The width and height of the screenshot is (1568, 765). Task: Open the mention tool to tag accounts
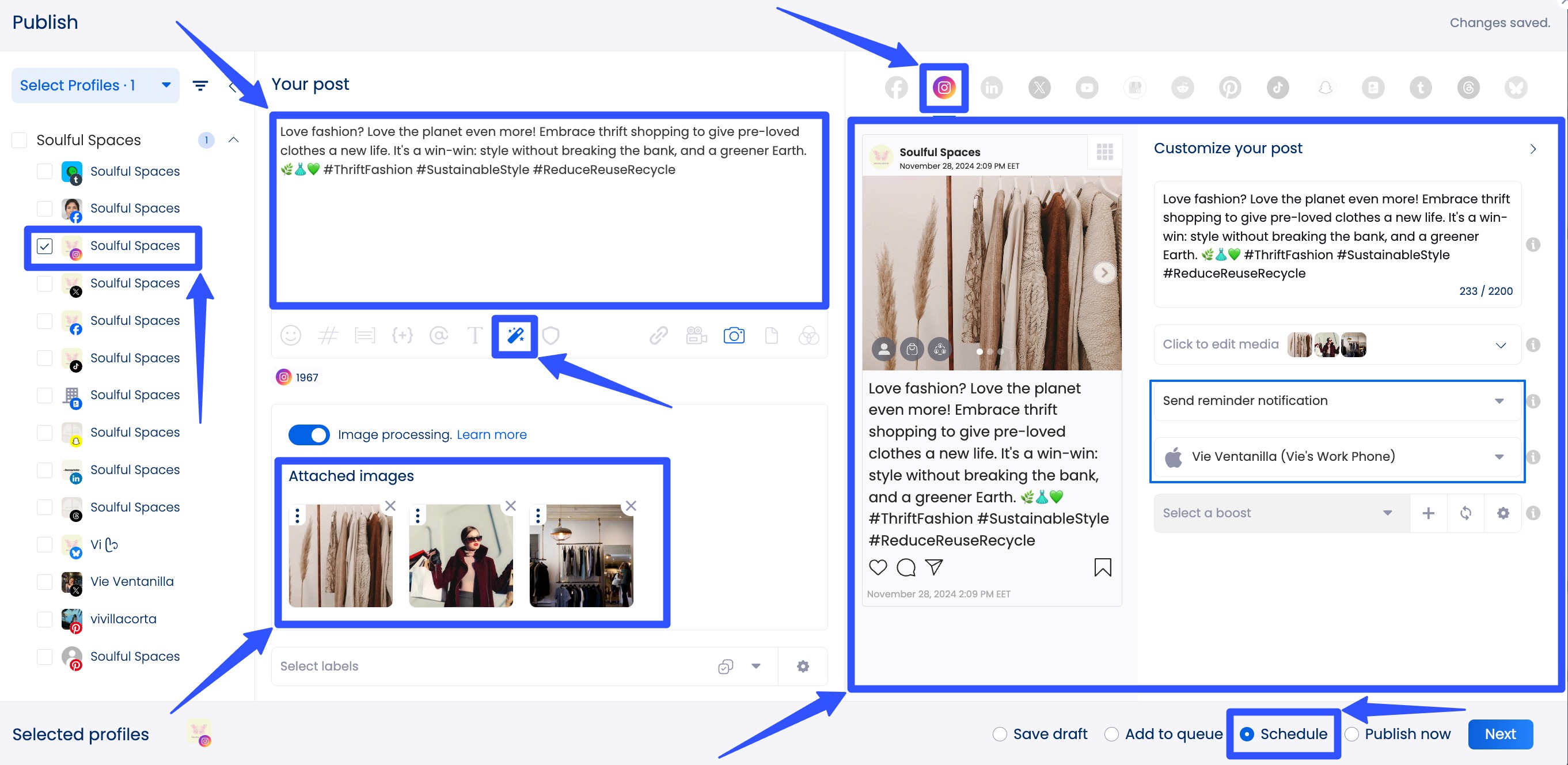click(x=439, y=335)
